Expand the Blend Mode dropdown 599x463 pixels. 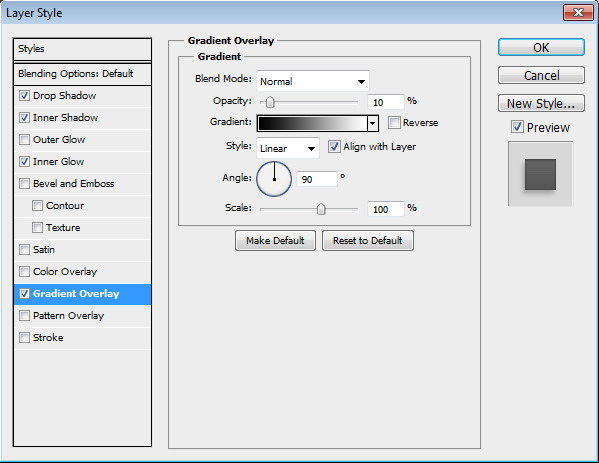point(313,81)
